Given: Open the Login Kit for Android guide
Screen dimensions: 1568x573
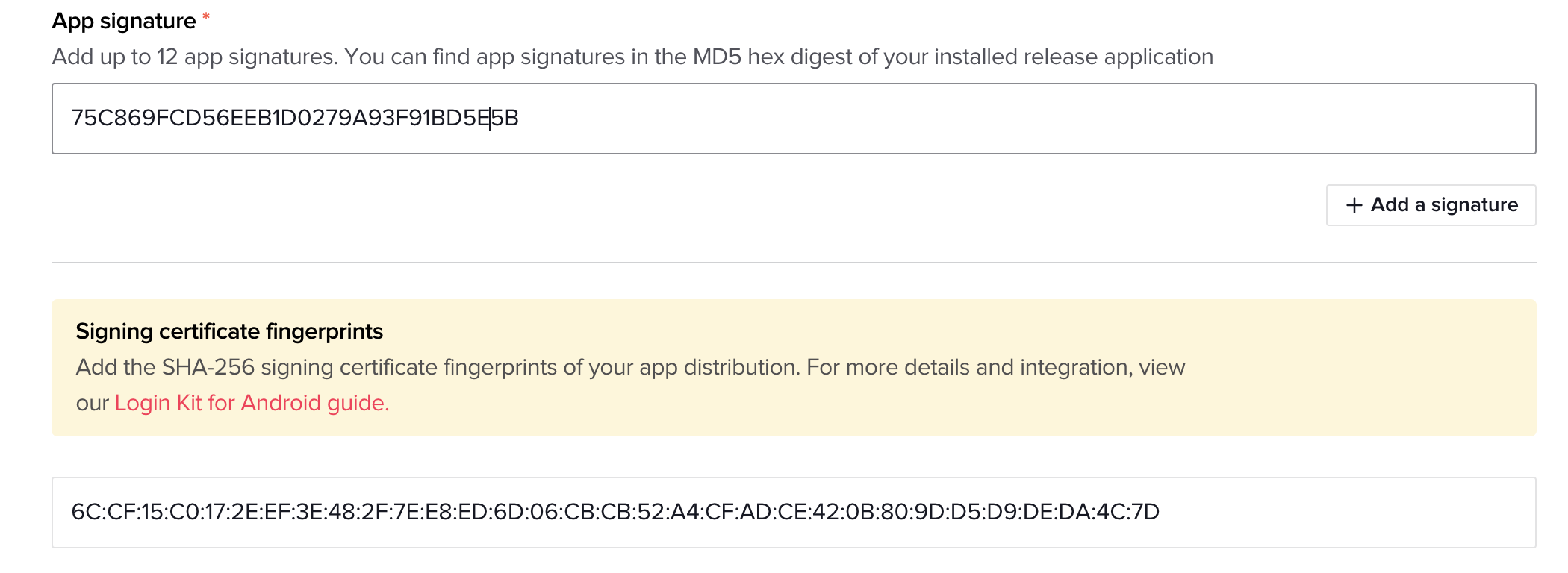Looking at the screenshot, I should [252, 403].
